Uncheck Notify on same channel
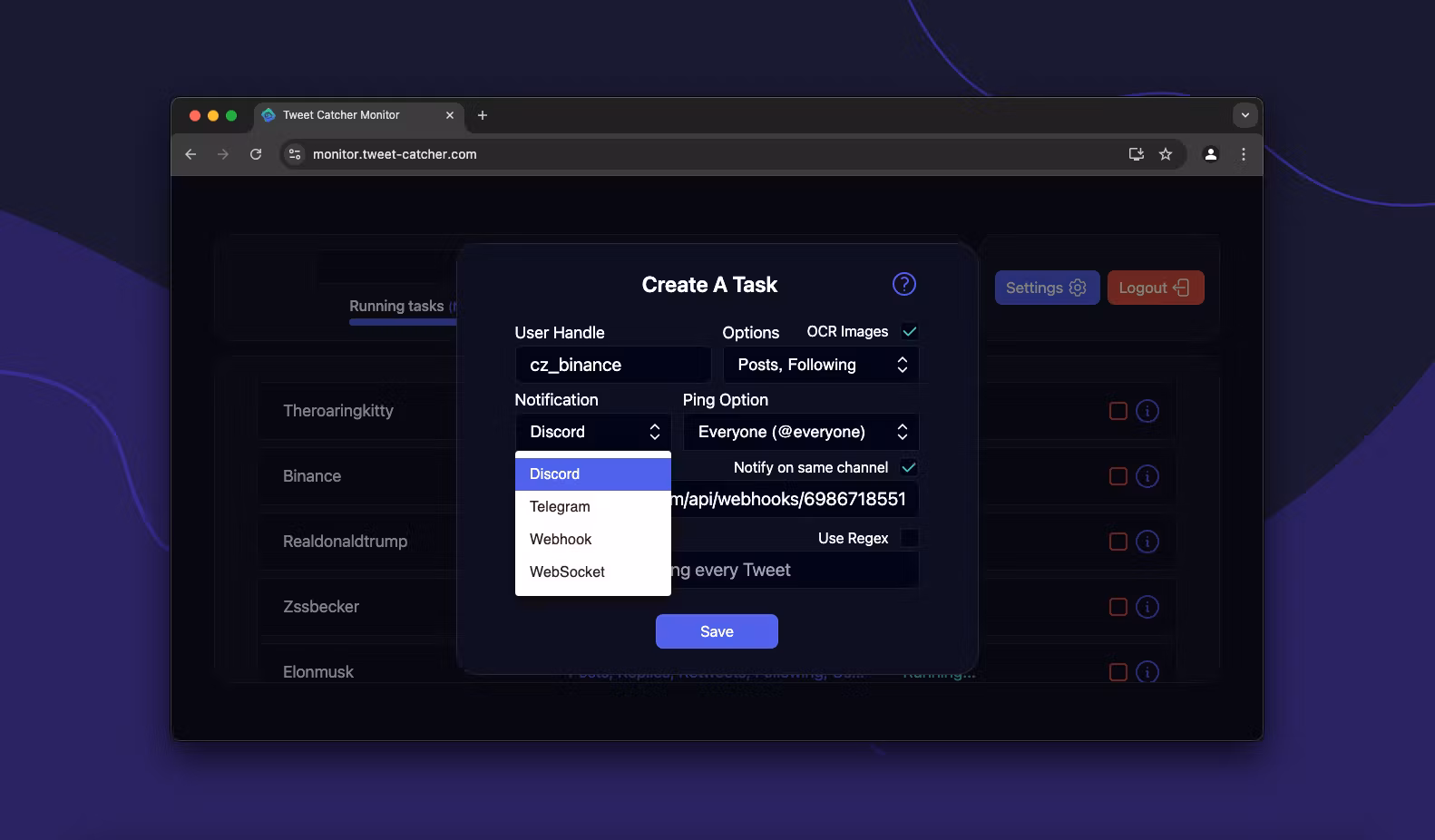1435x840 pixels. point(909,467)
